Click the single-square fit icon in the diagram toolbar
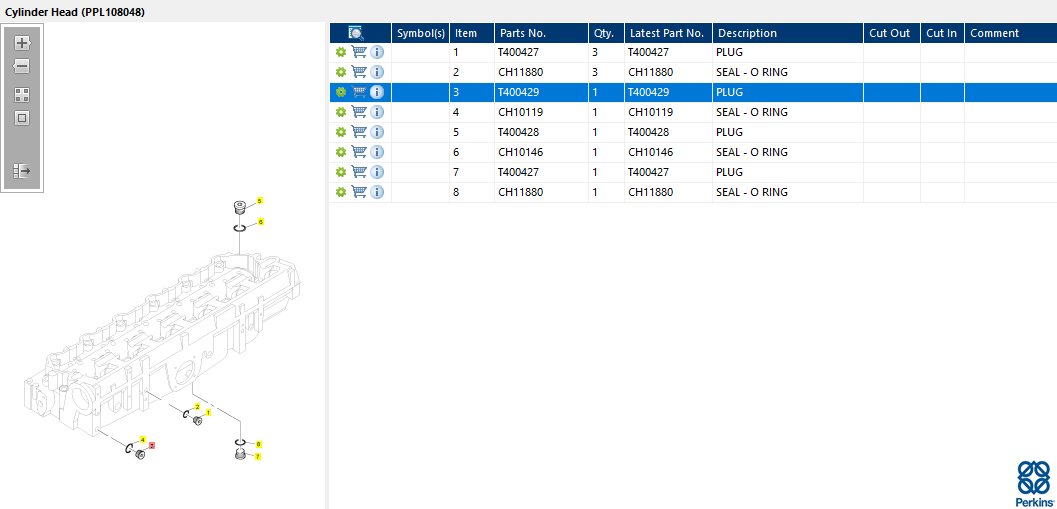The height and width of the screenshot is (509, 1057). 22,118
